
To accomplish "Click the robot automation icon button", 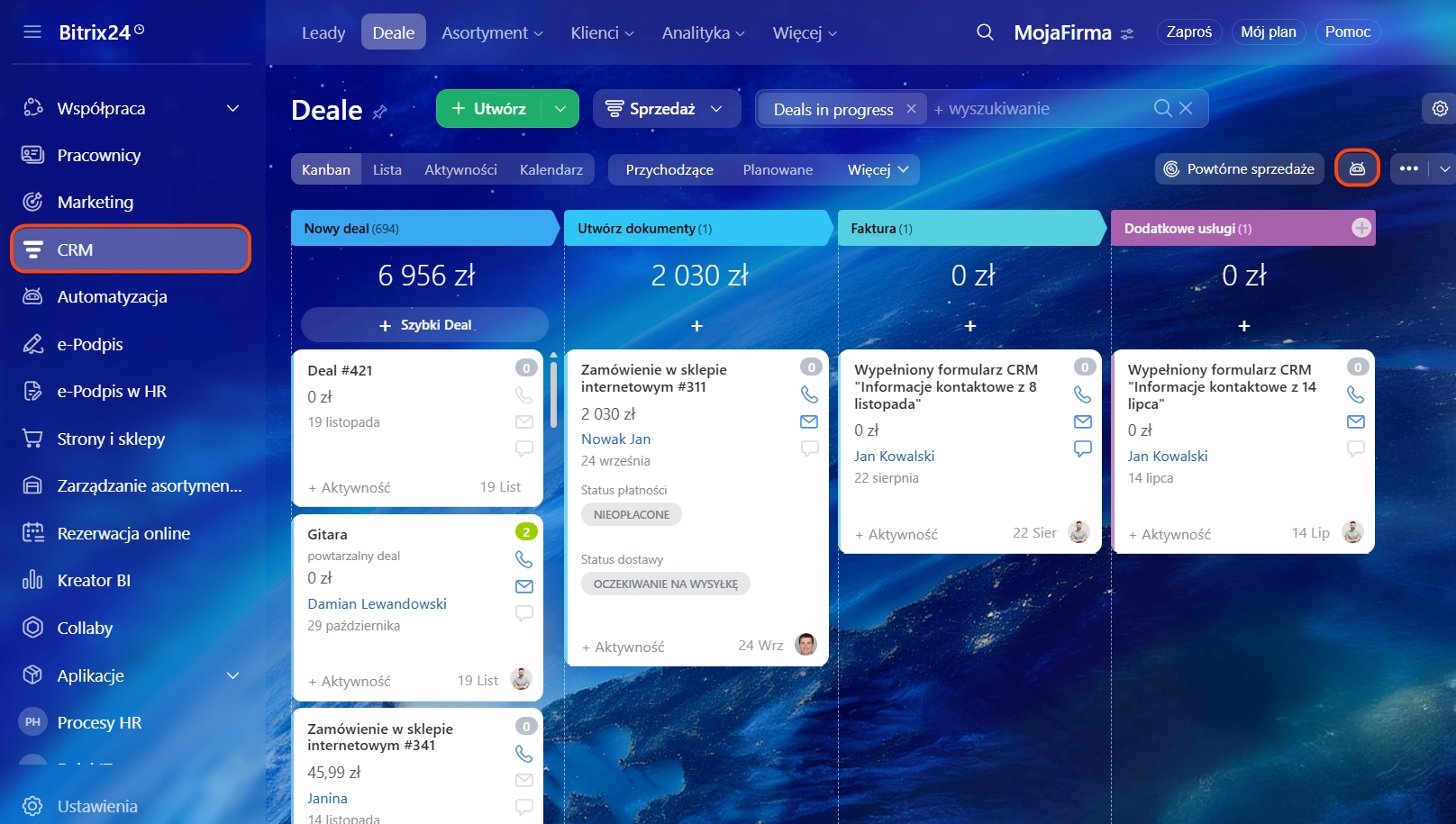I will (x=1356, y=168).
